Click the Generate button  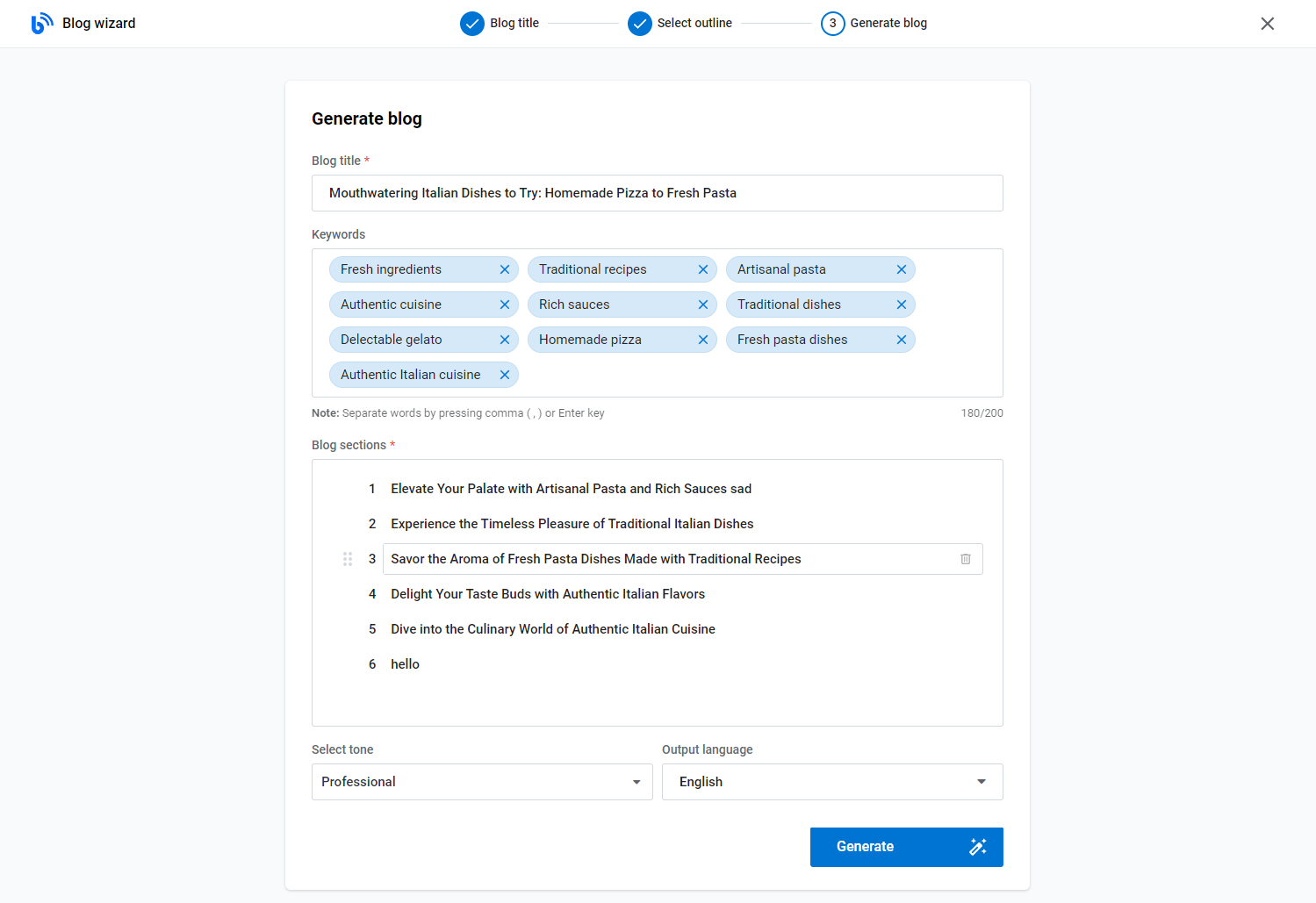pyautogui.click(x=907, y=847)
